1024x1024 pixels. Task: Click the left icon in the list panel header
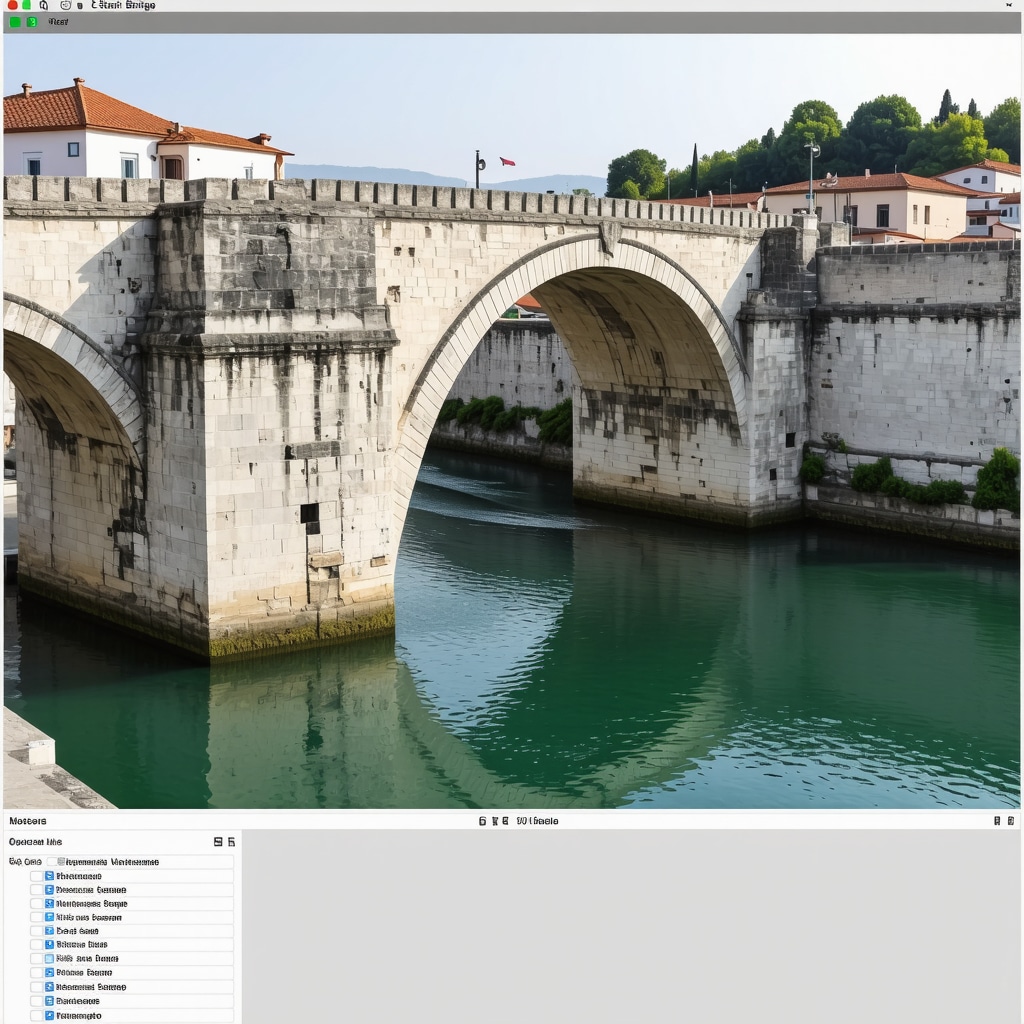point(218,842)
